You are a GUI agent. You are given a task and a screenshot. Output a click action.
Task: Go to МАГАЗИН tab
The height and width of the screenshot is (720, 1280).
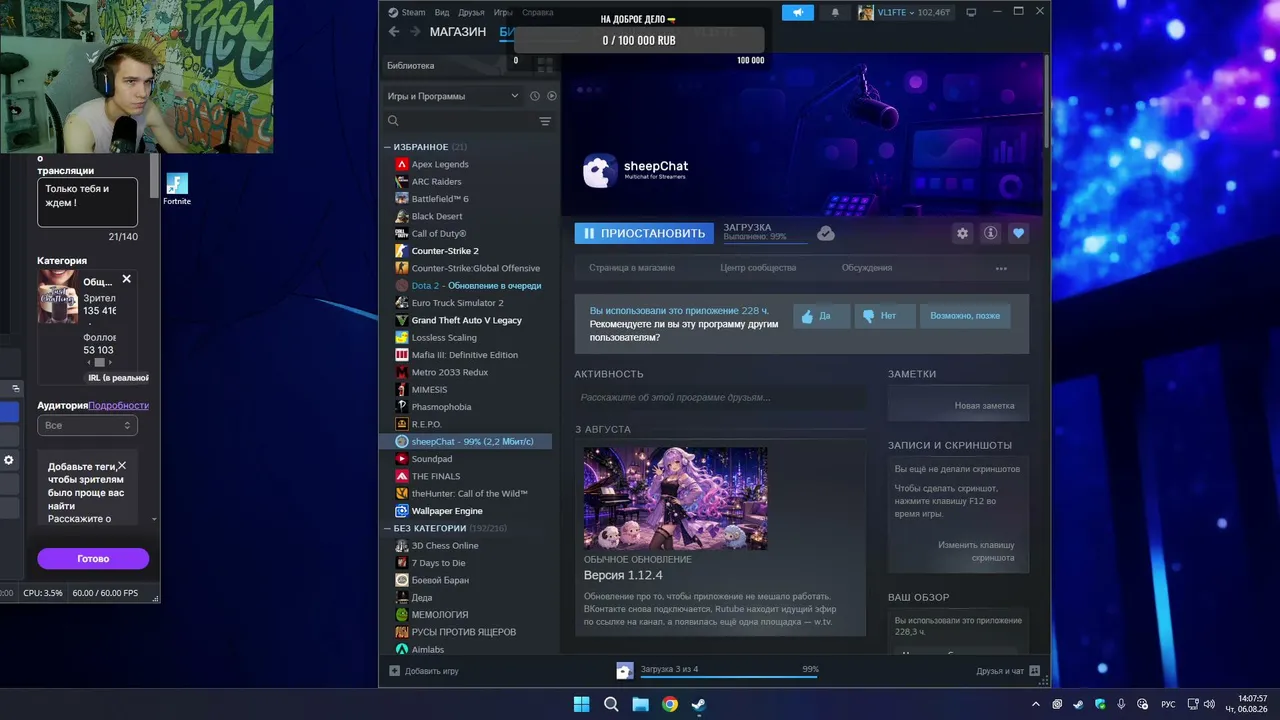pos(458,32)
